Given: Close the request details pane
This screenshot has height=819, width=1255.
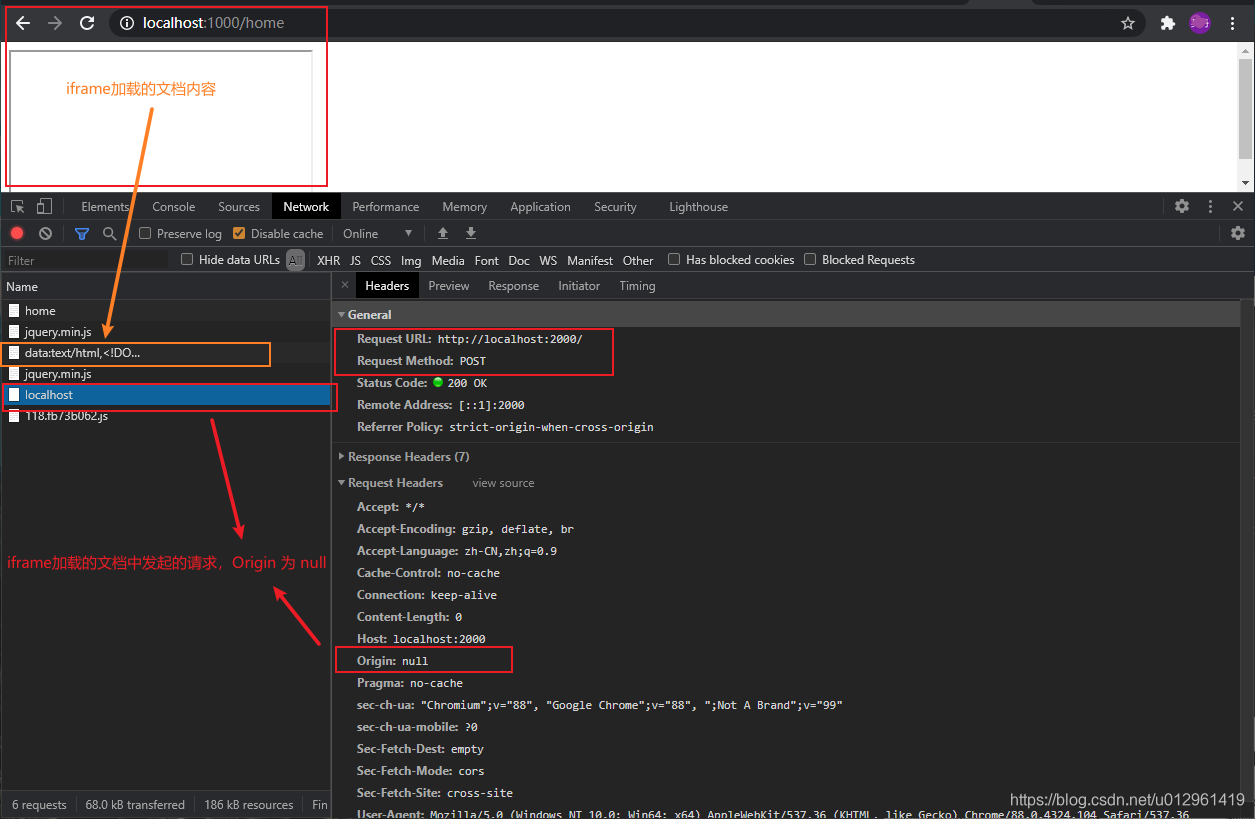Looking at the screenshot, I should coord(345,285).
